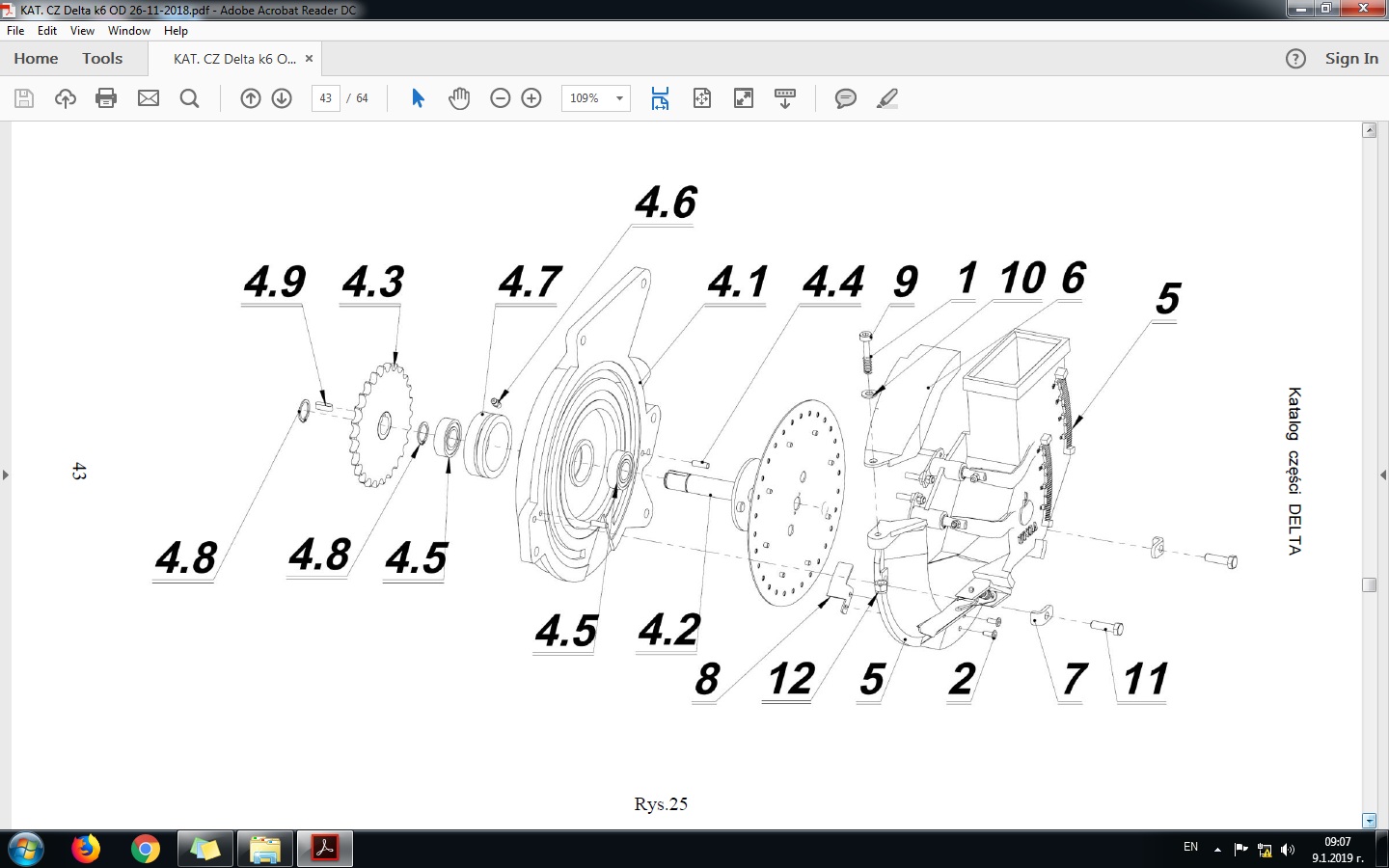This screenshot has width=1389, height=868.
Task: Add a comment with speech bubble icon
Action: tap(846, 98)
